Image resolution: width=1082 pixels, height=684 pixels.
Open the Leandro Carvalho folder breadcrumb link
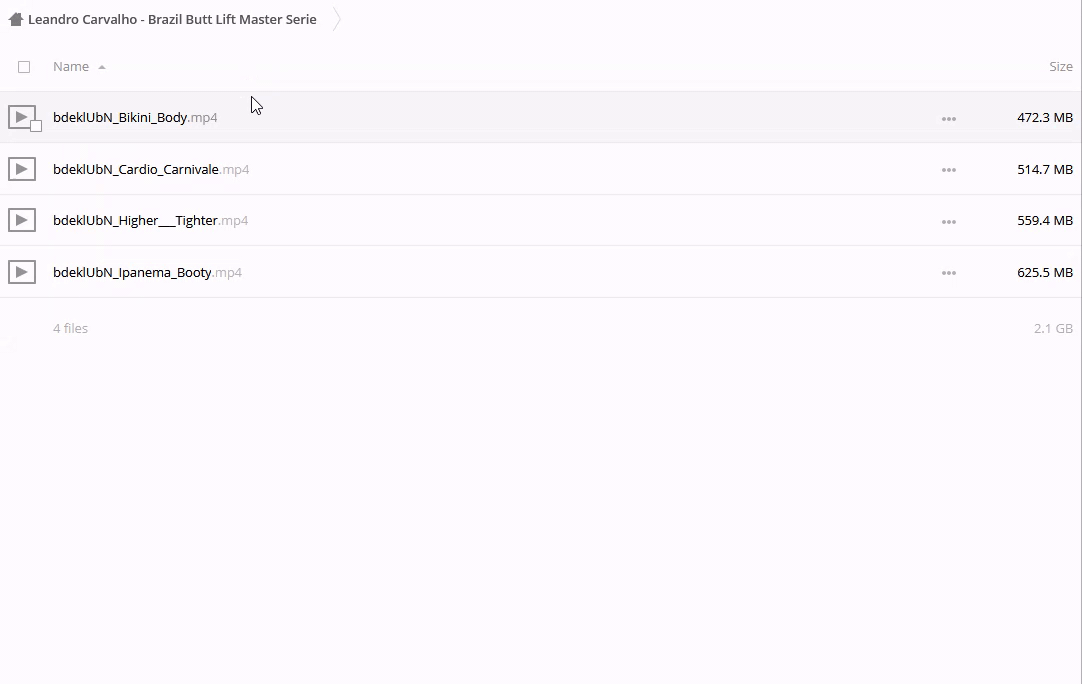tap(172, 19)
